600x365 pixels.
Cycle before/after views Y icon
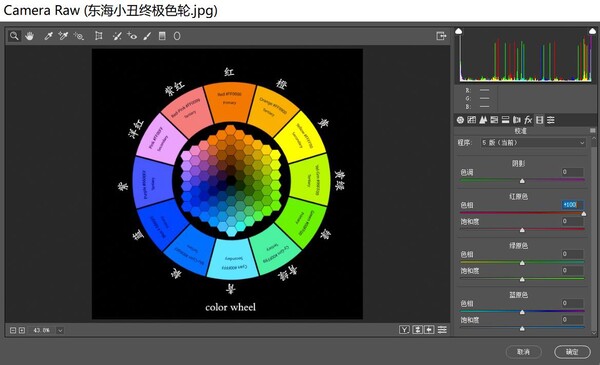[404, 330]
